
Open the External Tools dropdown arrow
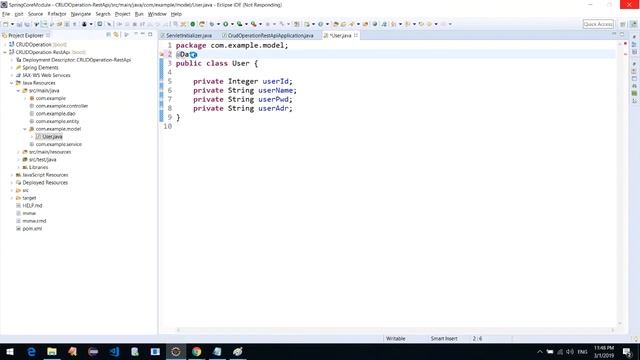[260, 24]
